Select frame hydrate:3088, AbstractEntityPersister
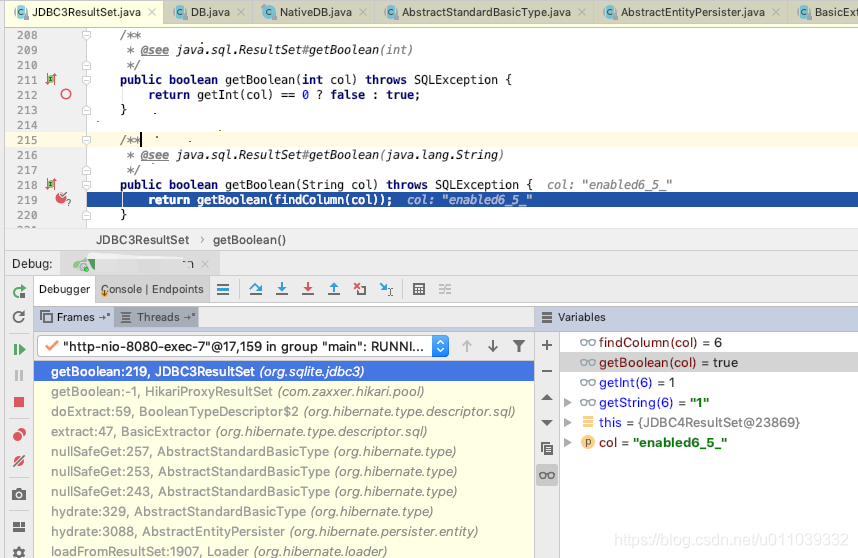The image size is (858, 558). click(x=283, y=532)
